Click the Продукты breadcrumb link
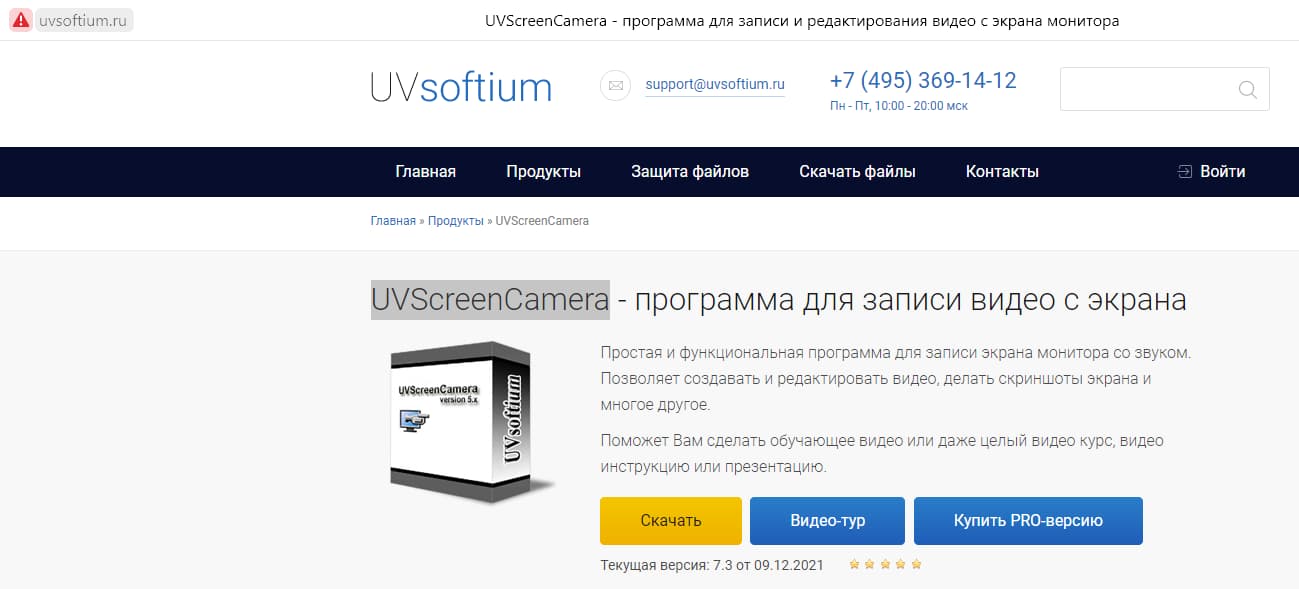 click(456, 221)
